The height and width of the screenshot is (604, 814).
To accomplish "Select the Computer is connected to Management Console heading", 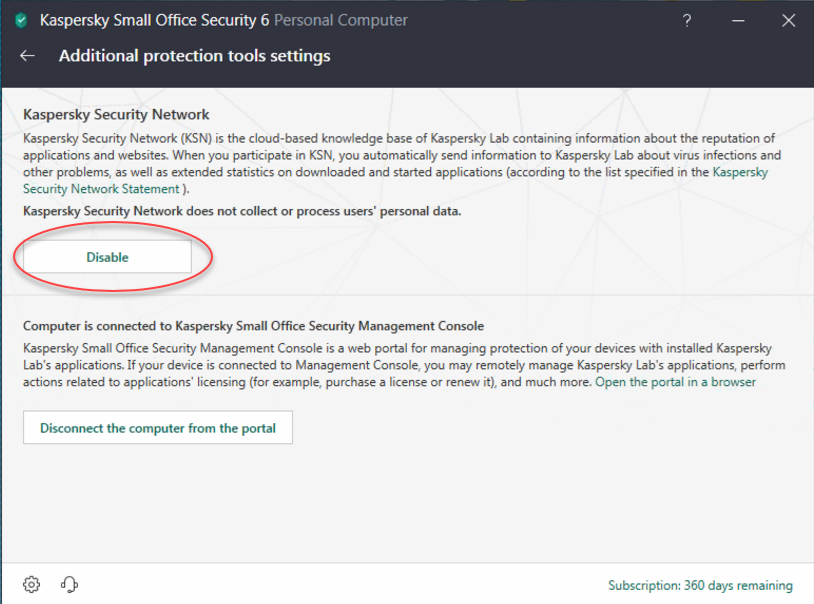I will pyautogui.click(x=253, y=326).
